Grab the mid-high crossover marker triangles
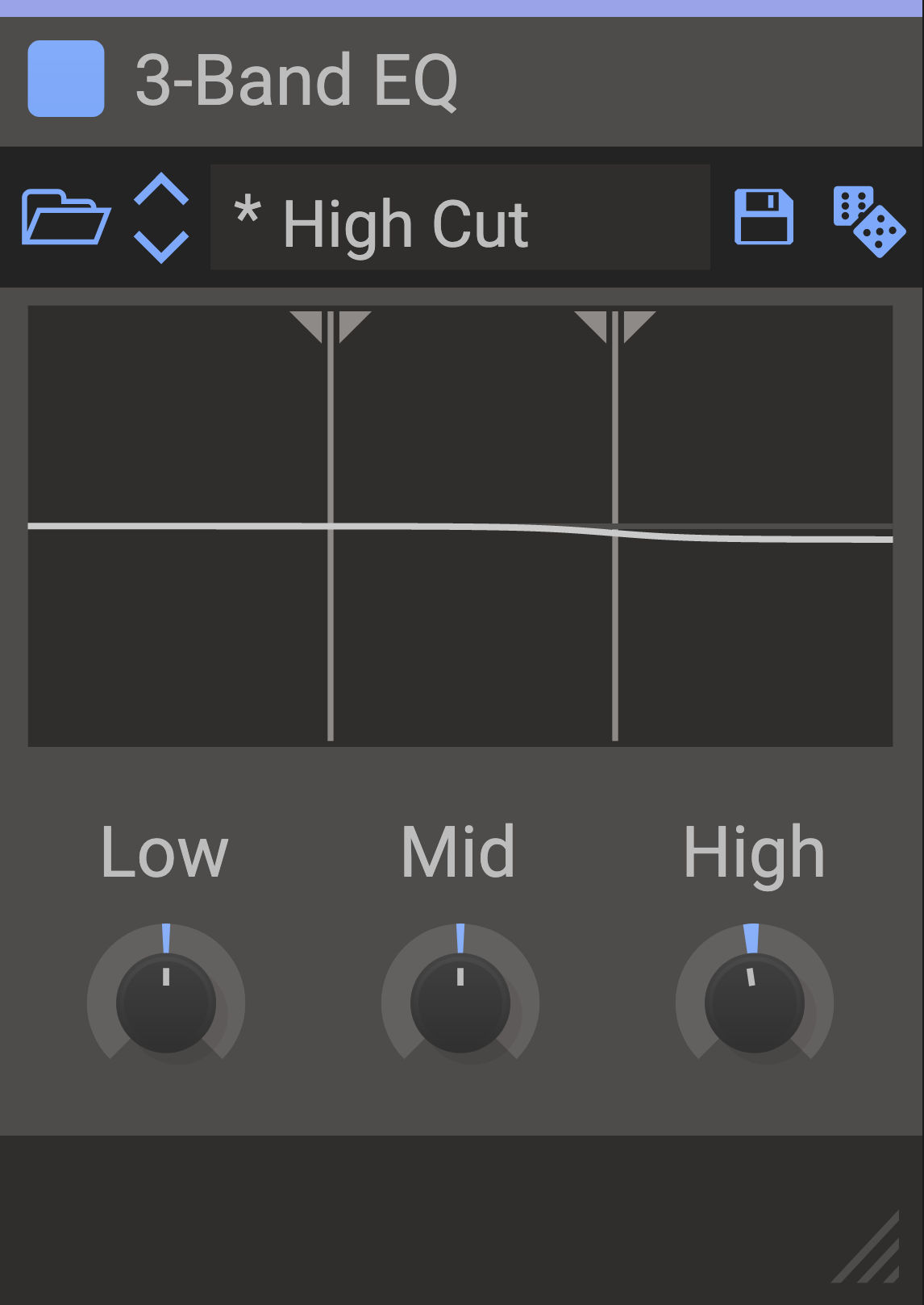The width and height of the screenshot is (924, 1305). point(615,325)
